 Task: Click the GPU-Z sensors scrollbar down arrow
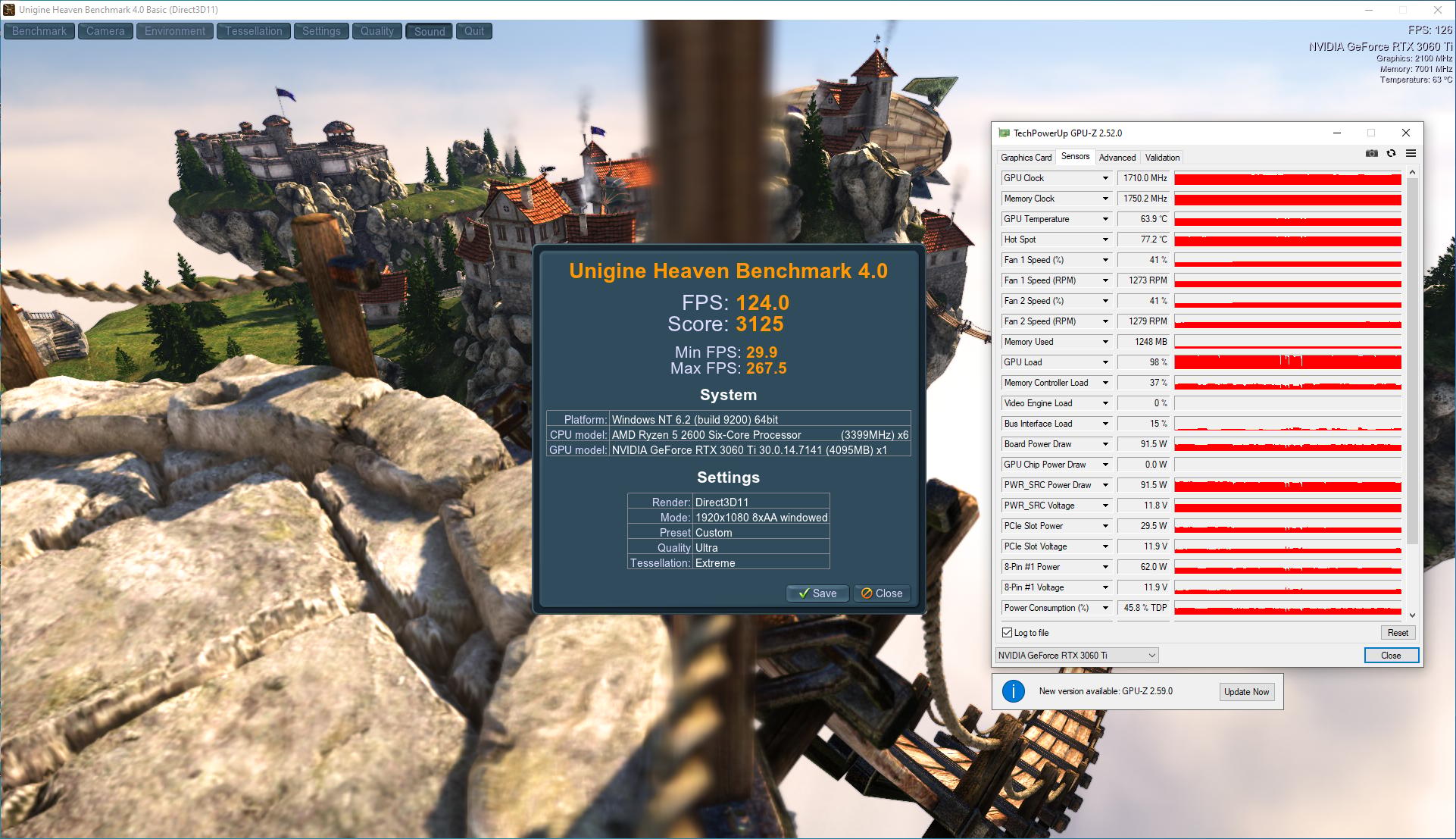coord(1412,615)
